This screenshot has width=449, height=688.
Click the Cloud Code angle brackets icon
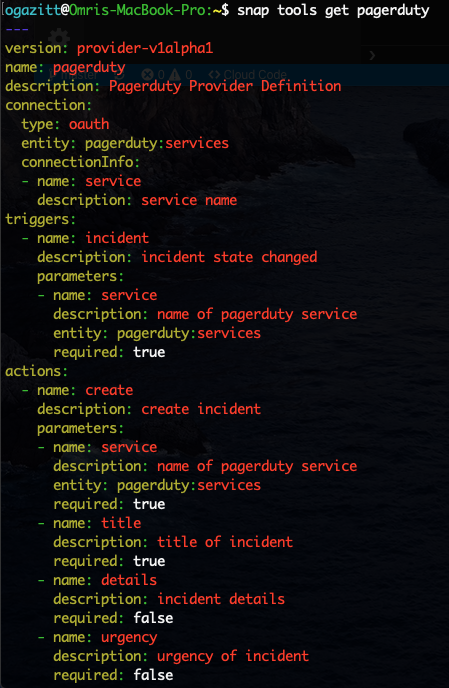214,75
